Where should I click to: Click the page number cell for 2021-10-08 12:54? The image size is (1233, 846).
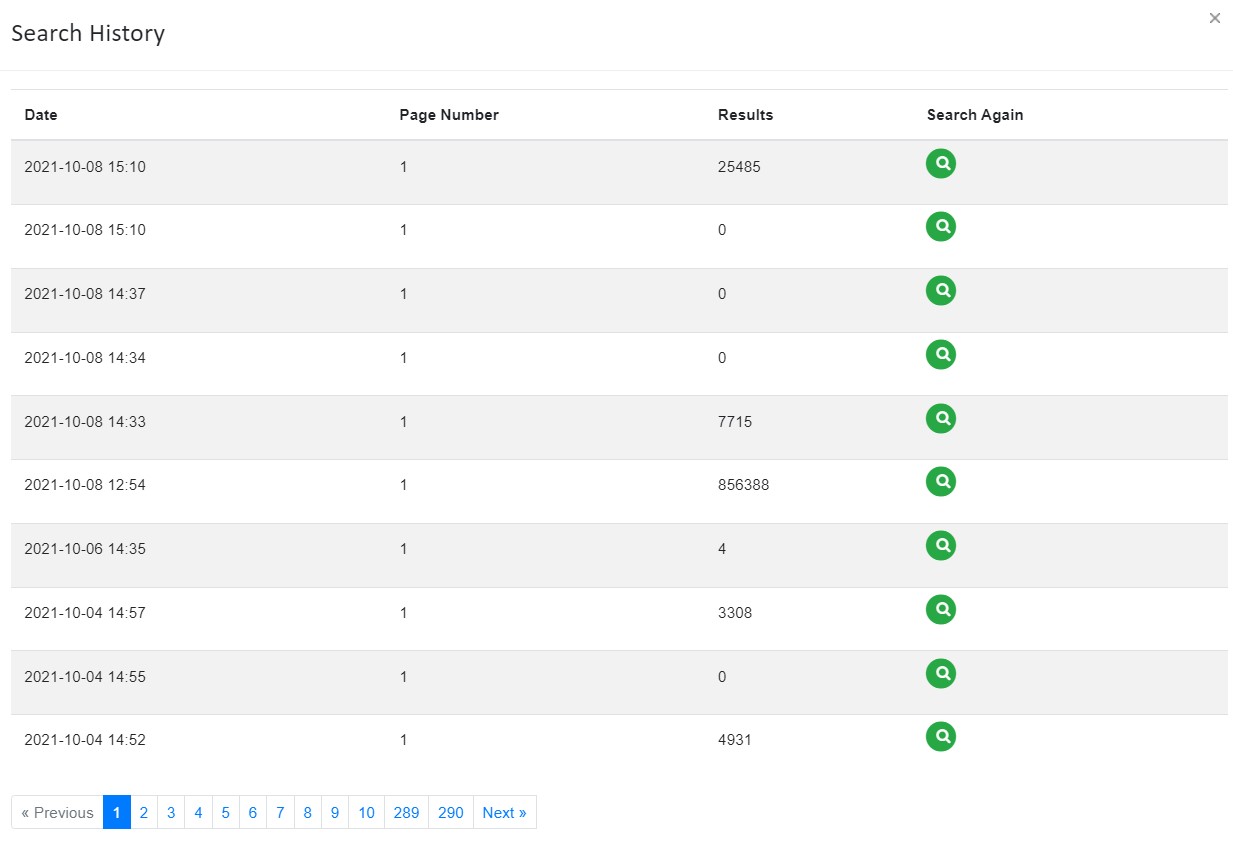click(404, 485)
